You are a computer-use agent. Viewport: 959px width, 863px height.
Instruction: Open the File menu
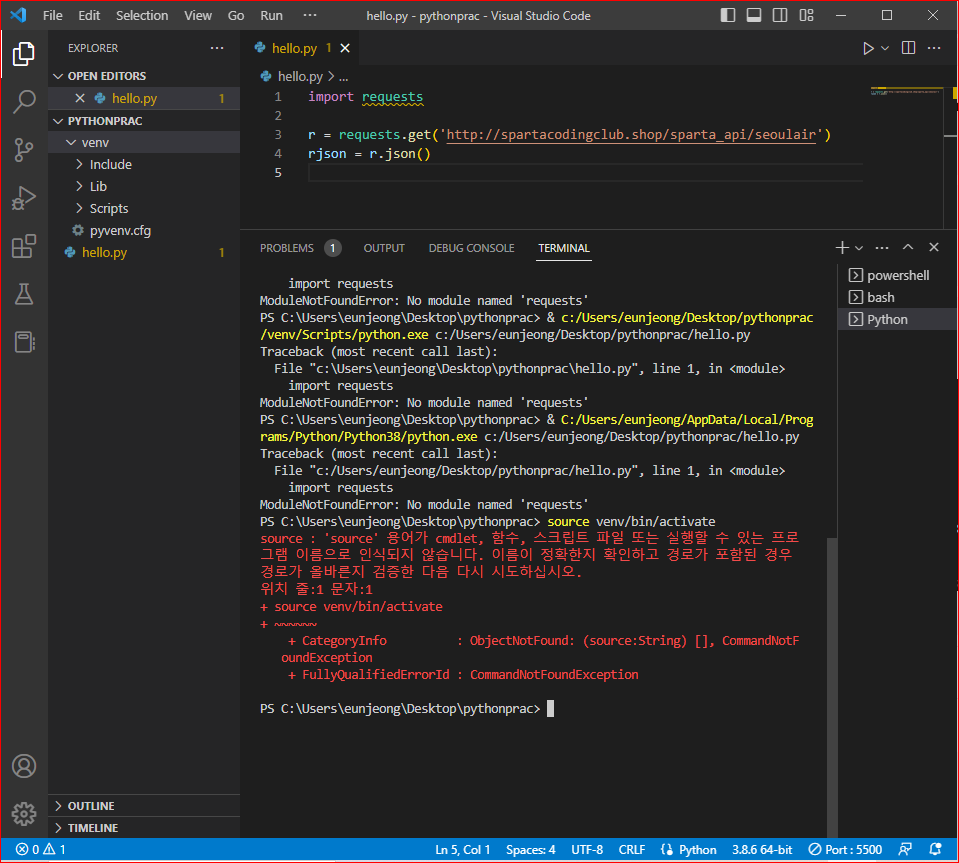point(53,16)
